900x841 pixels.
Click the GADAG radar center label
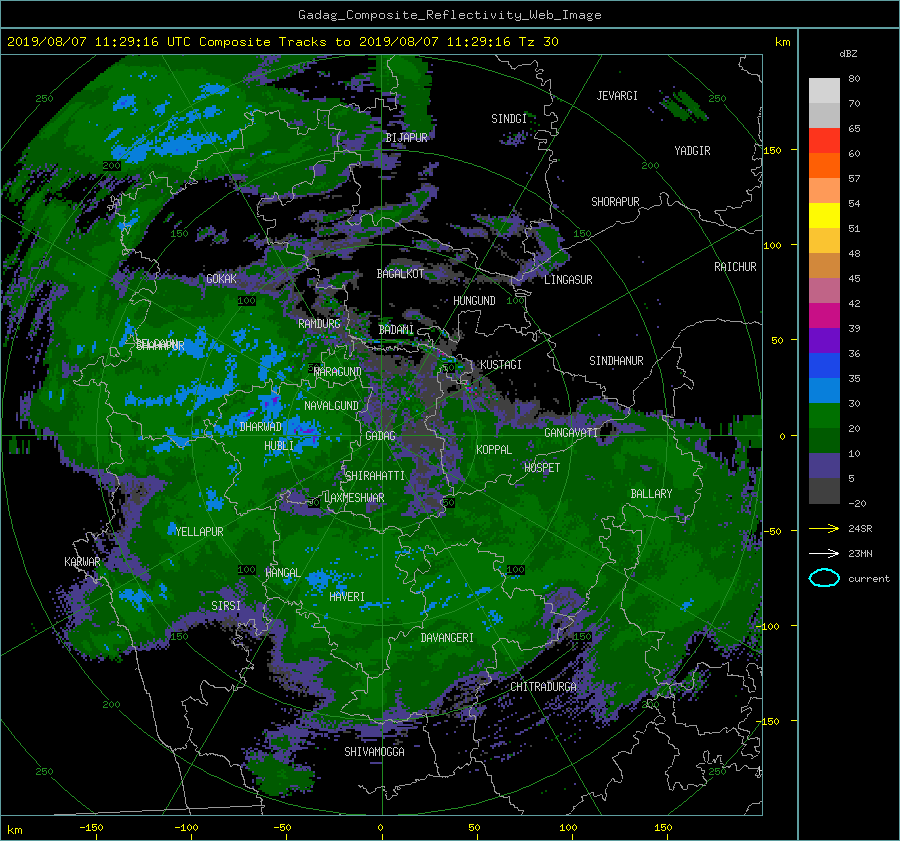(381, 436)
